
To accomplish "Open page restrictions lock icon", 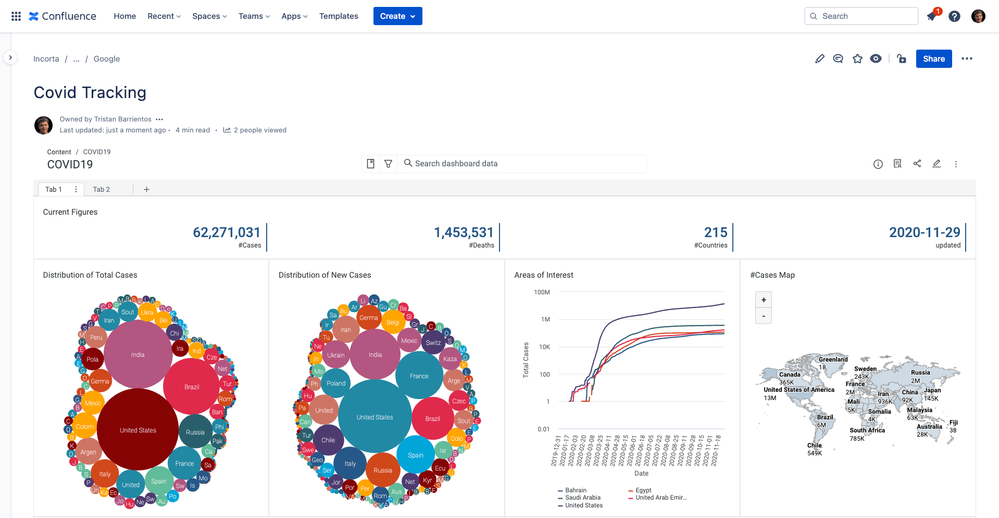I will 901,59.
